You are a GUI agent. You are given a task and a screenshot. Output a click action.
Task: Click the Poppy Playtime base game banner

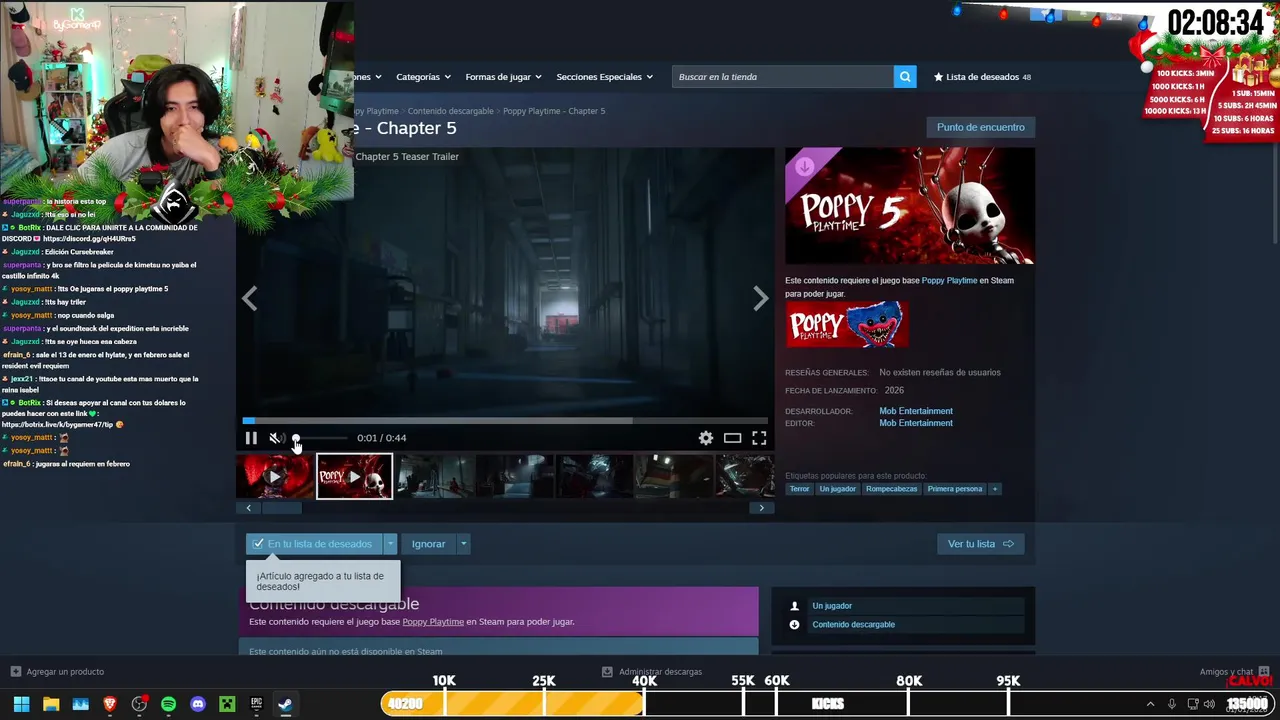point(847,325)
